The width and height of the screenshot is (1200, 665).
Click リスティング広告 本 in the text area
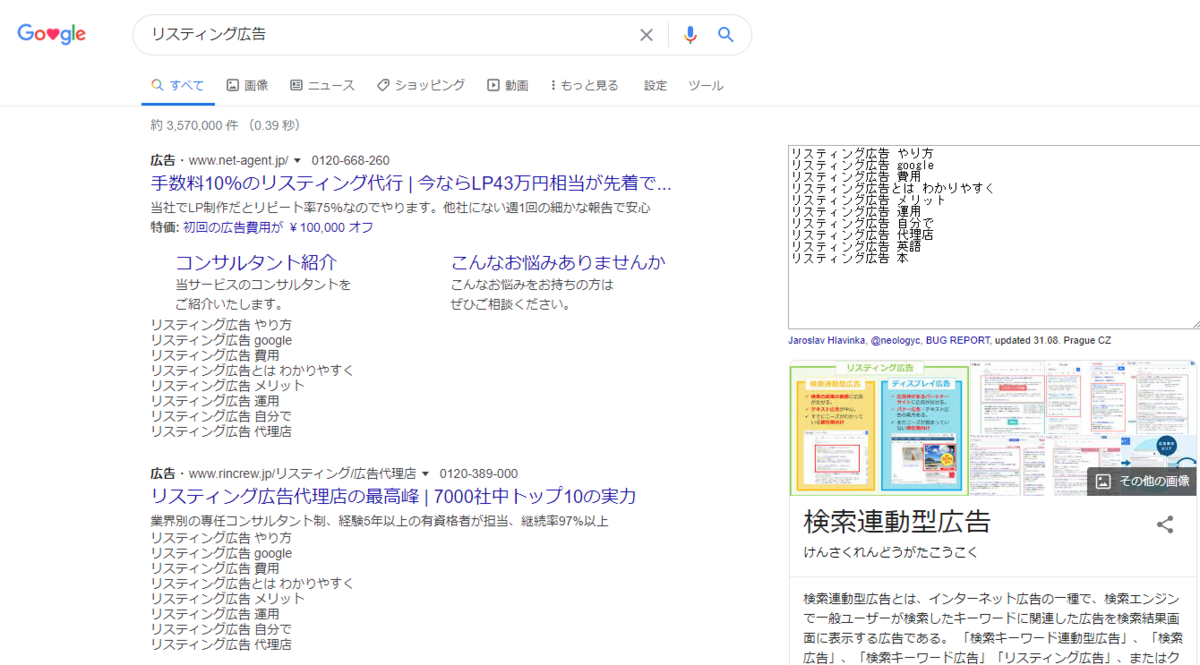point(849,258)
